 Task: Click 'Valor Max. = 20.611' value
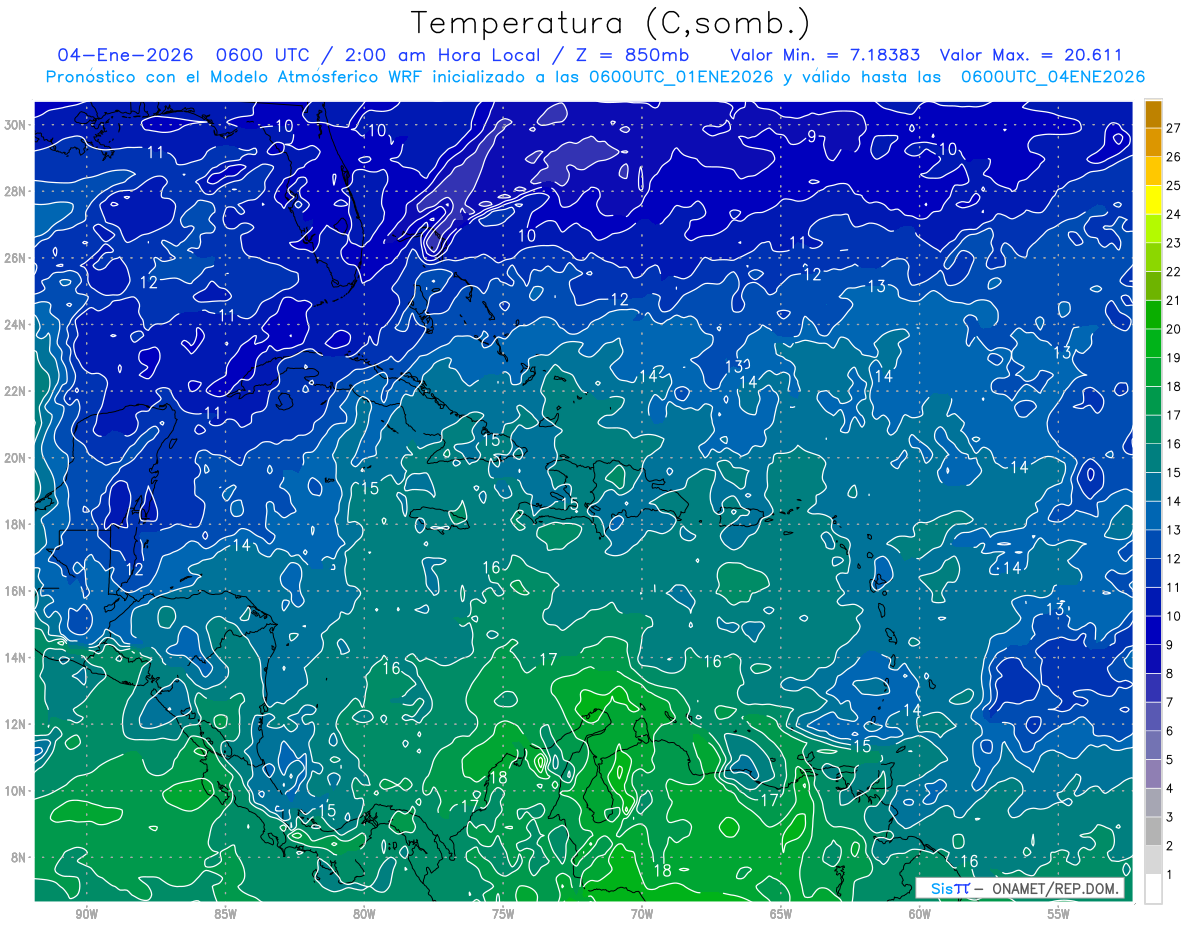coord(1031,55)
